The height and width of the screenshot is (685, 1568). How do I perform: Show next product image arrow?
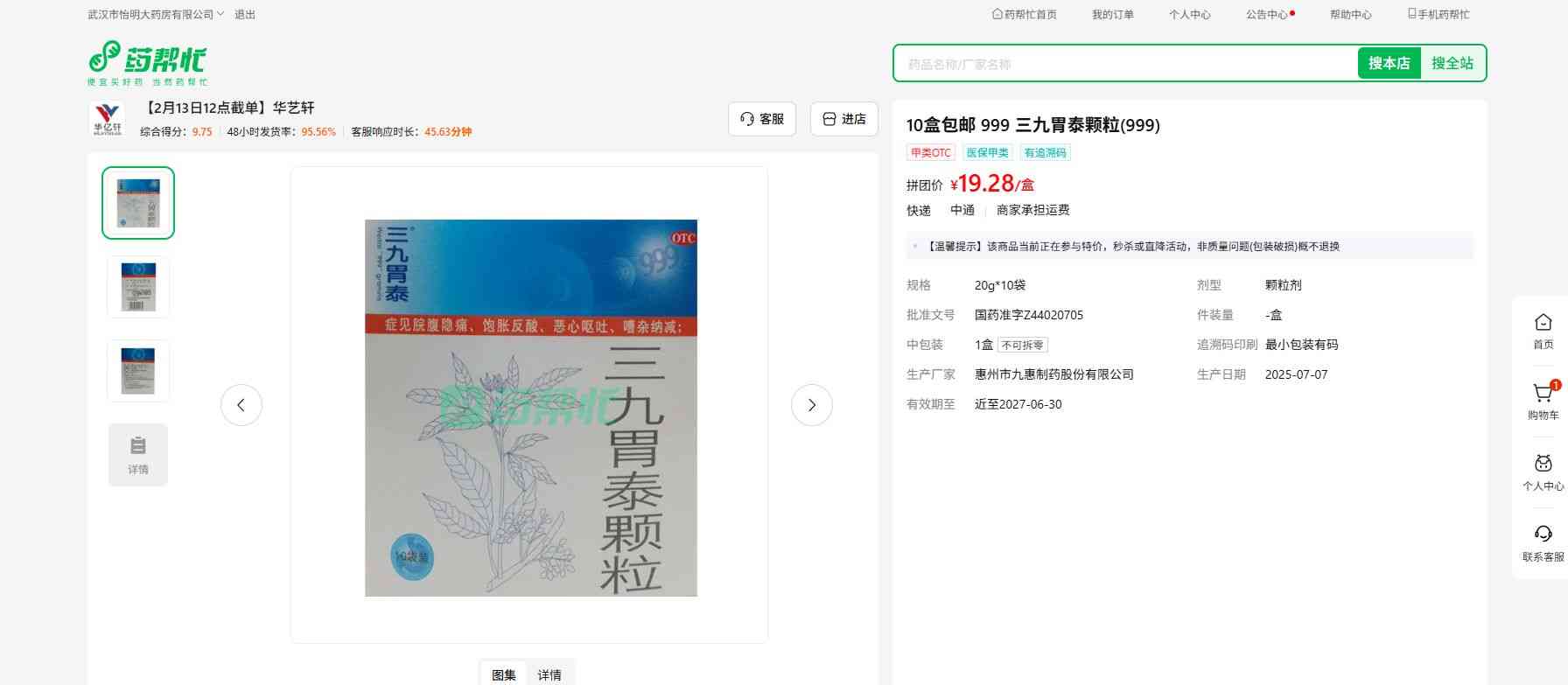(x=811, y=405)
